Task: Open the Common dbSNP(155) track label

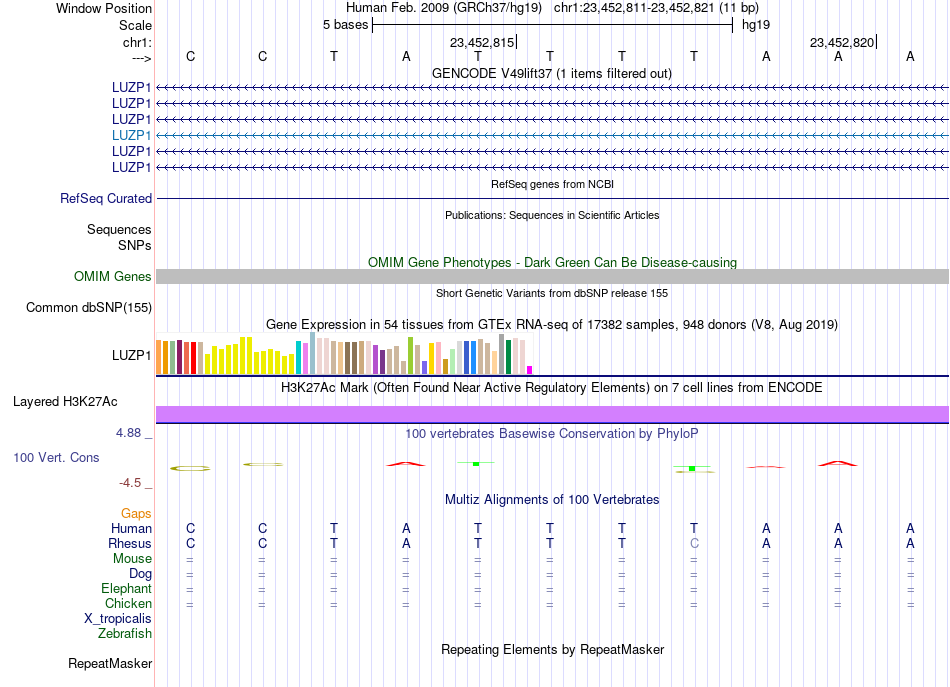Action: (x=88, y=307)
